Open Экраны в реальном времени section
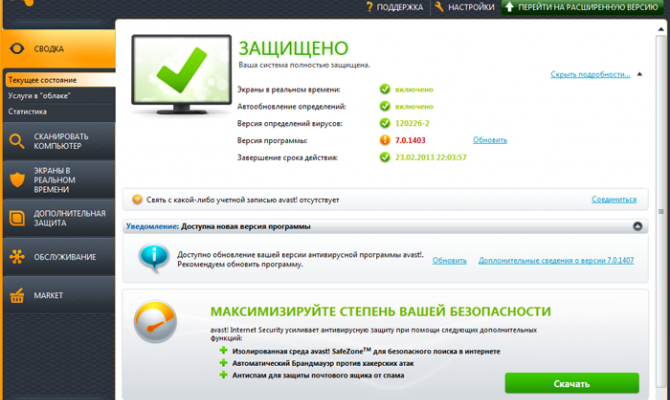Viewport: 670px width, 400px height. pyautogui.click(x=59, y=179)
